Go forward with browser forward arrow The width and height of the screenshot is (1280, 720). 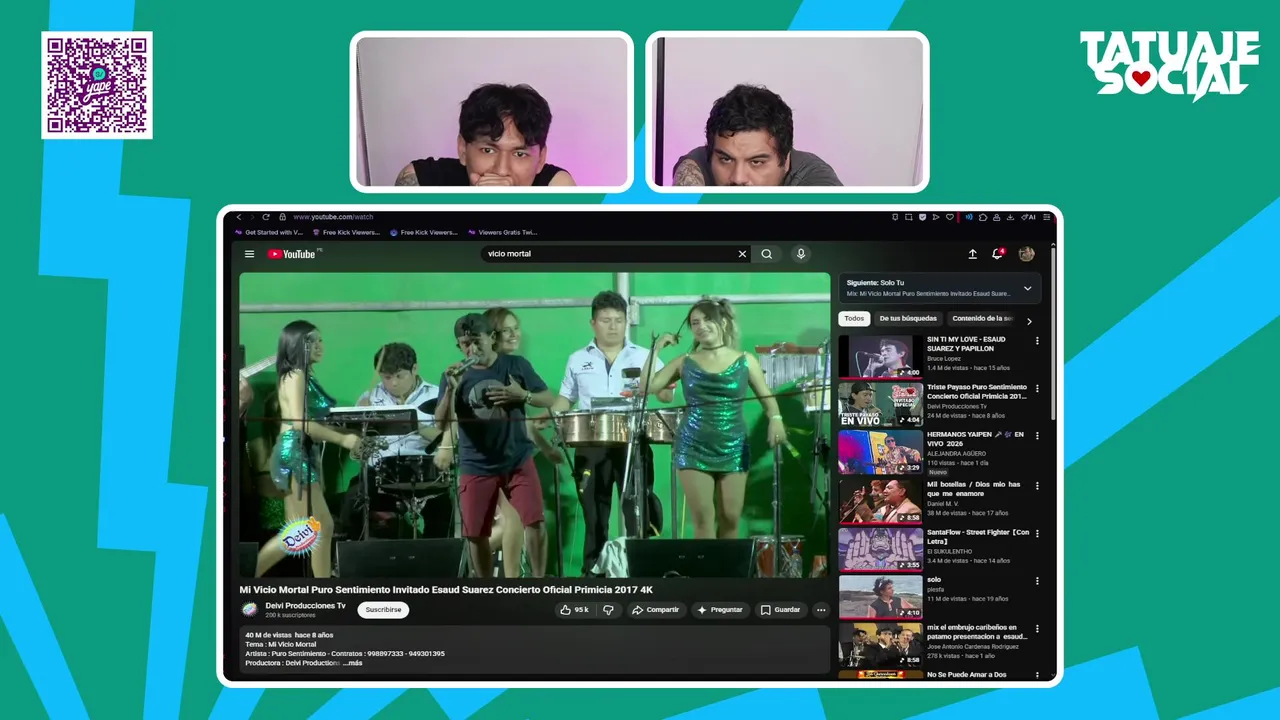click(x=252, y=217)
